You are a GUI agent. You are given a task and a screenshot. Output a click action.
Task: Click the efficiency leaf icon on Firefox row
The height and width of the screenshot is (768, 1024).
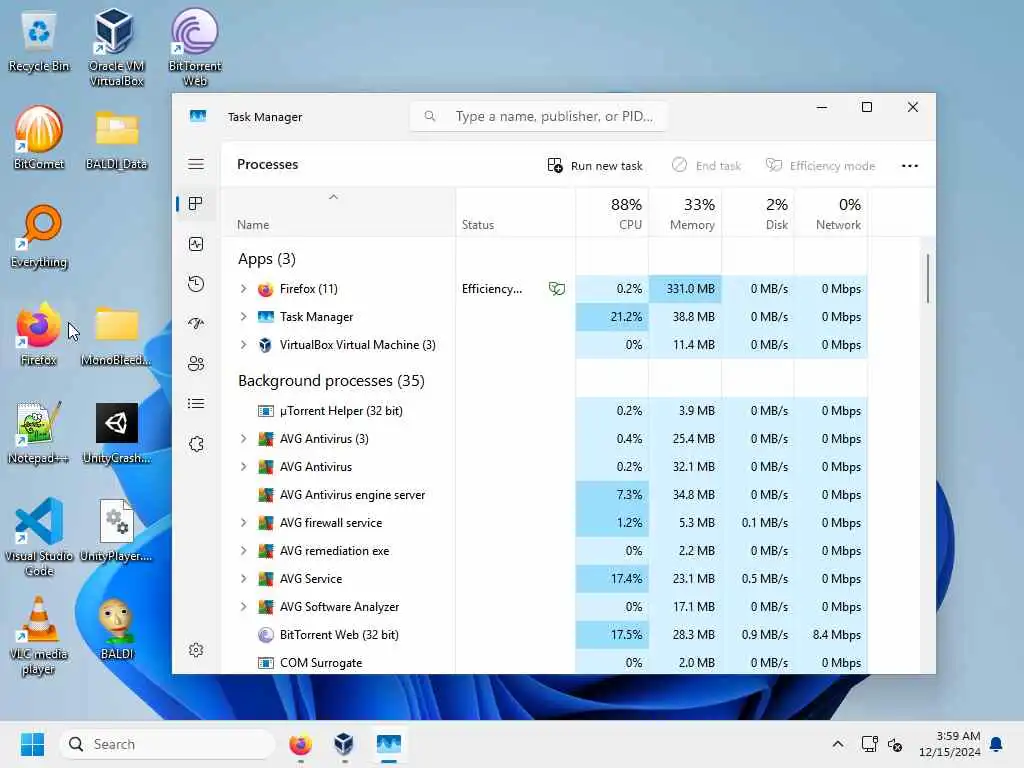[557, 288]
